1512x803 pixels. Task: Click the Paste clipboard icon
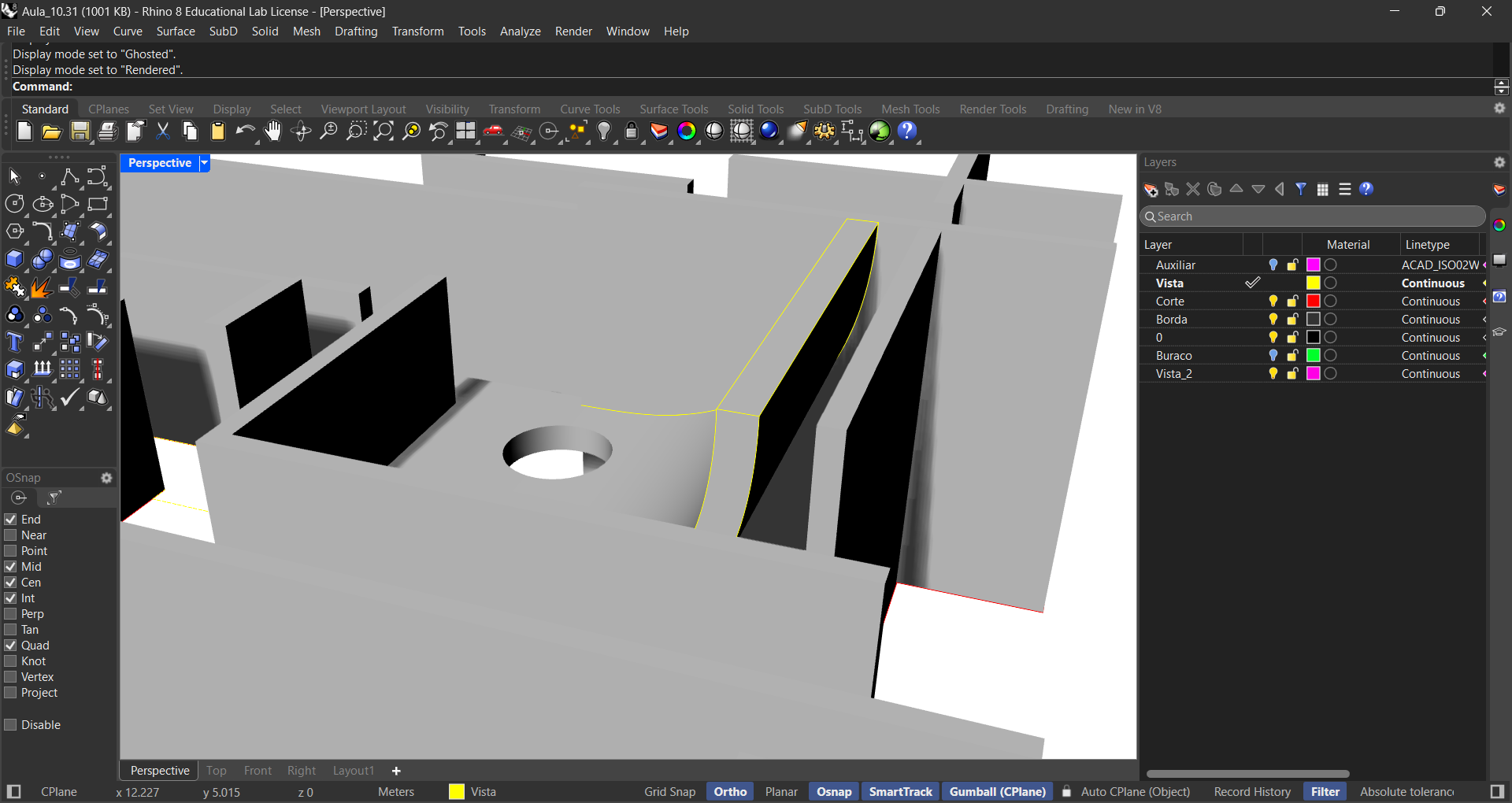(x=218, y=131)
